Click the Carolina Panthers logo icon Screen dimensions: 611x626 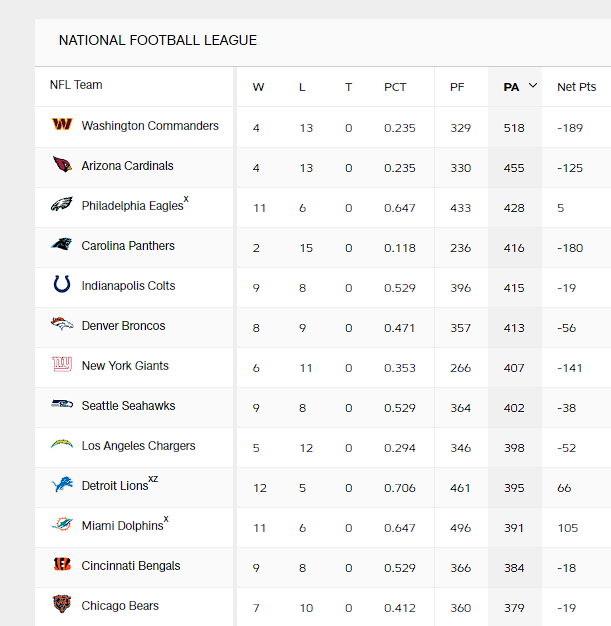(62, 246)
